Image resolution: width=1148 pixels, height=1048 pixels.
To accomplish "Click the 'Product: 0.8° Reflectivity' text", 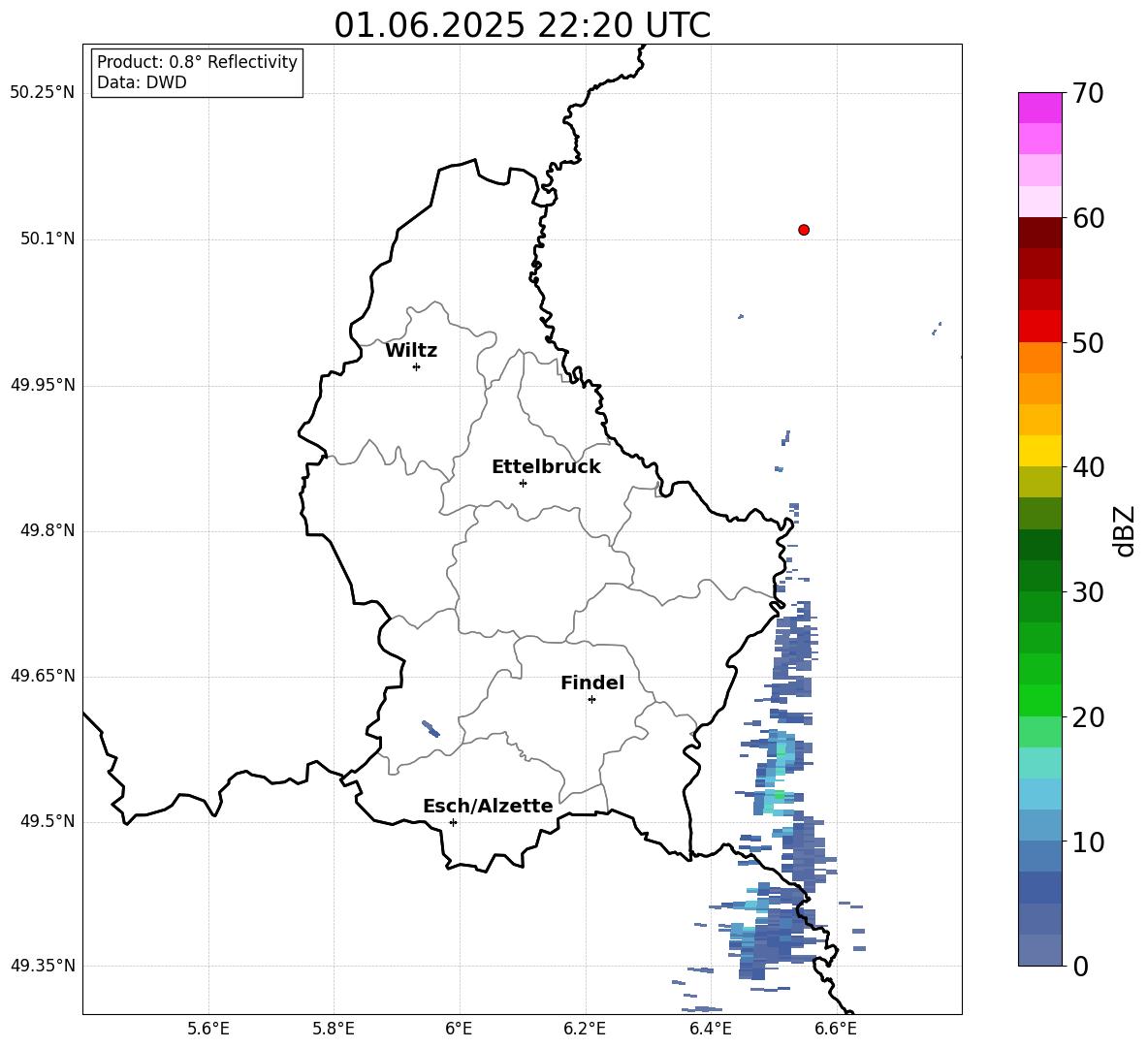I will tap(197, 61).
